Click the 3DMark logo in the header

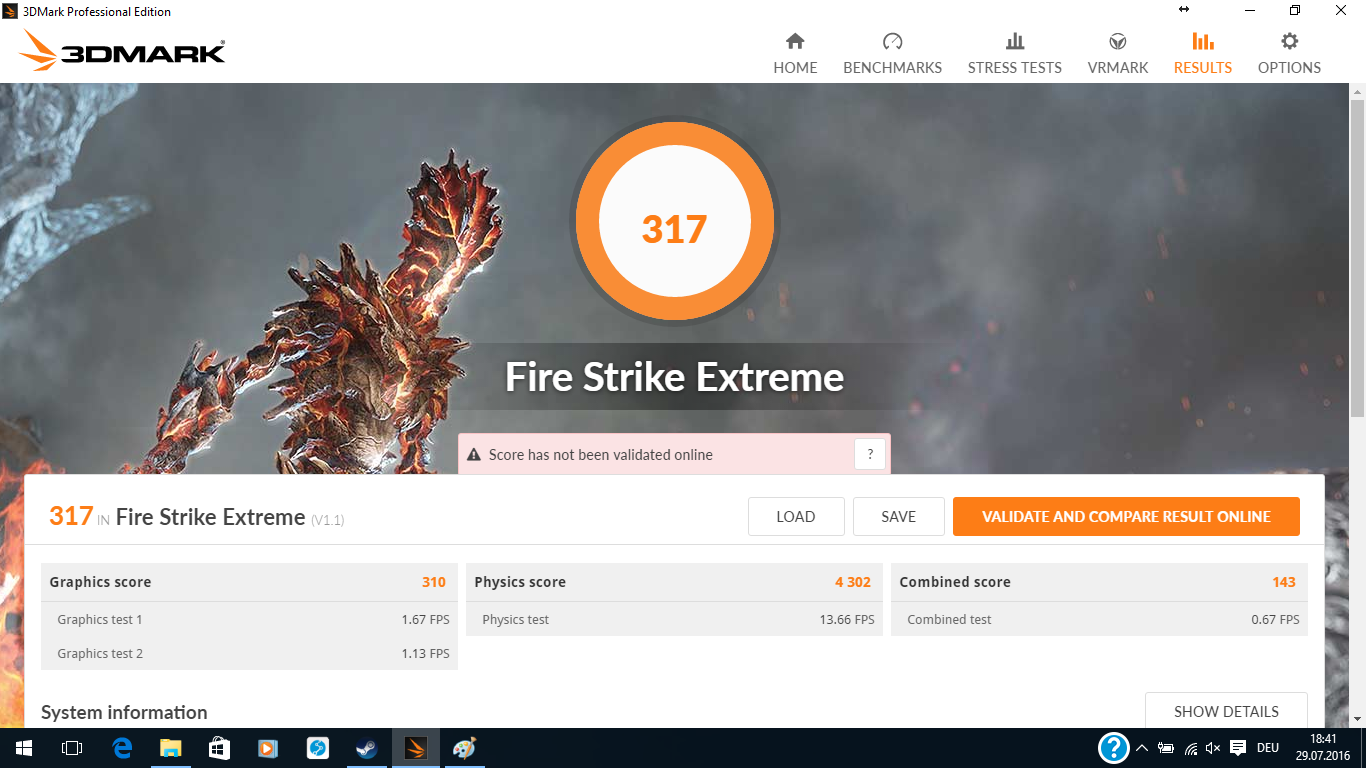coord(122,50)
